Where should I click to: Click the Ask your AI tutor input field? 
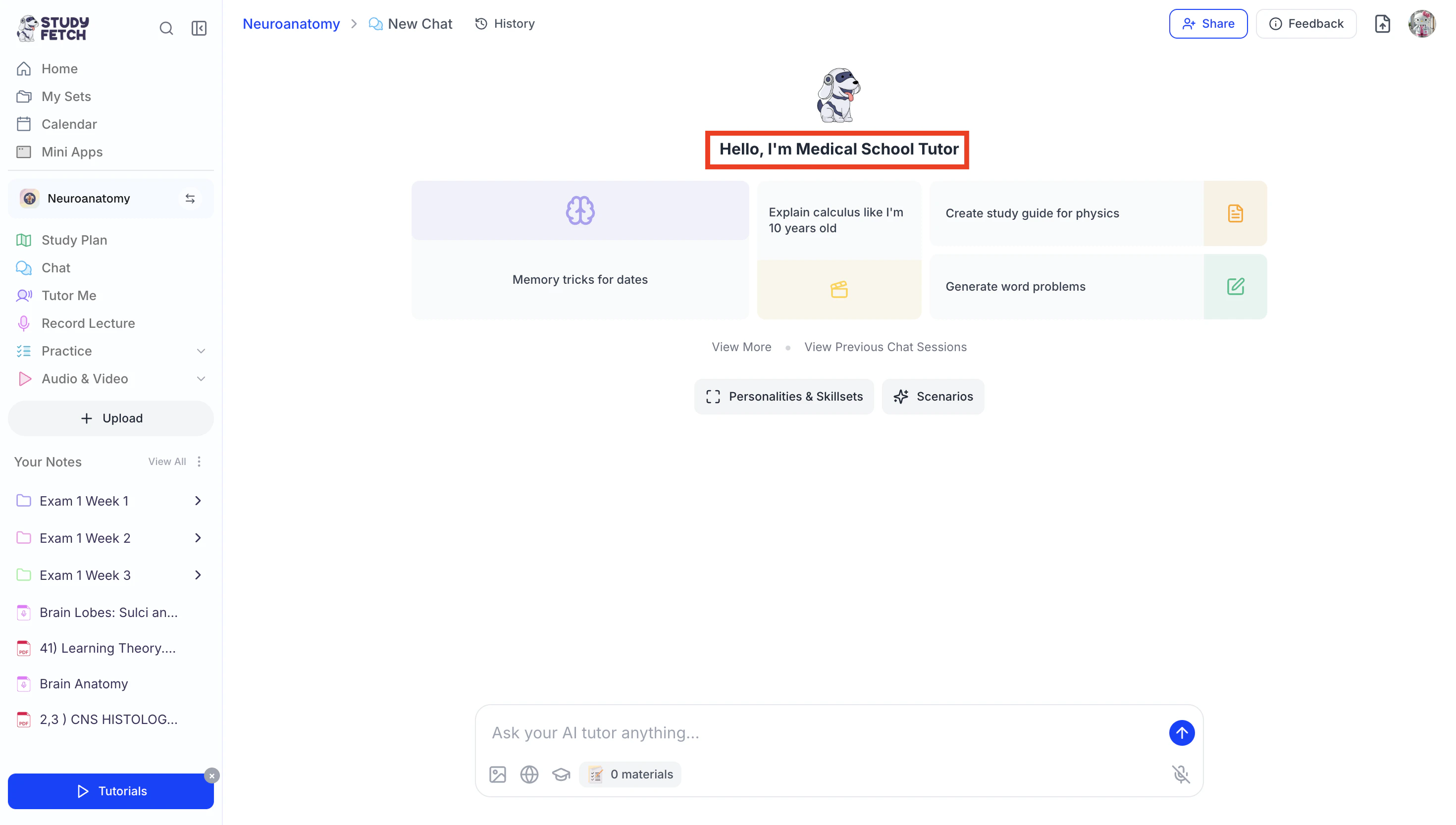coord(822,732)
